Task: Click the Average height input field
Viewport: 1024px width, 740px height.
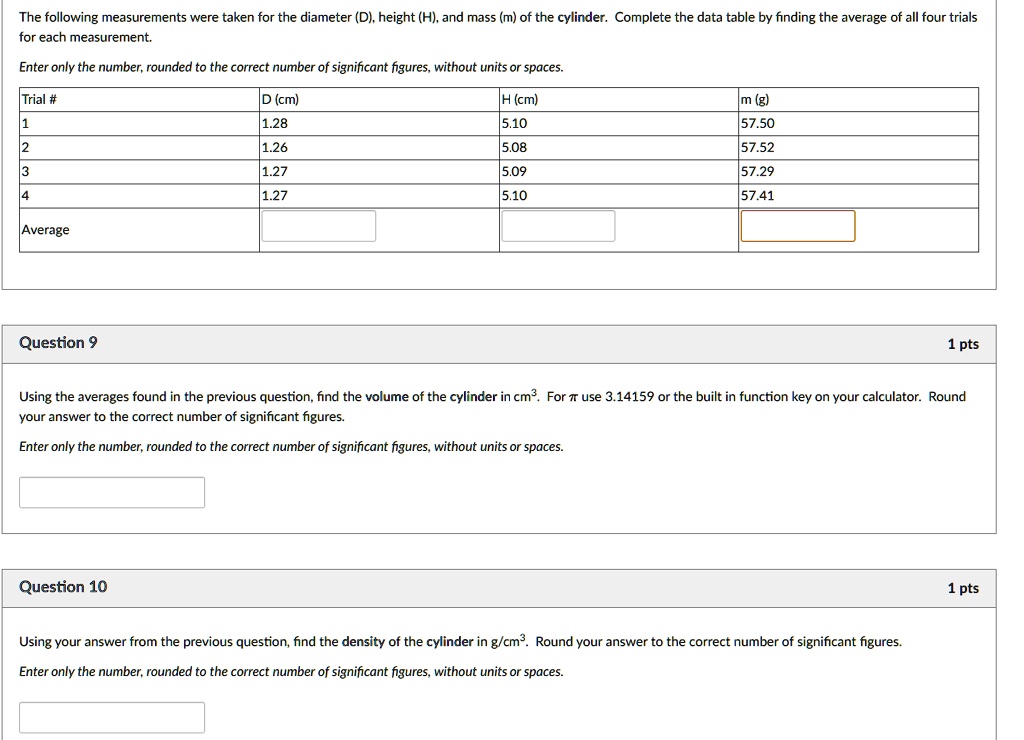Action: point(557,226)
